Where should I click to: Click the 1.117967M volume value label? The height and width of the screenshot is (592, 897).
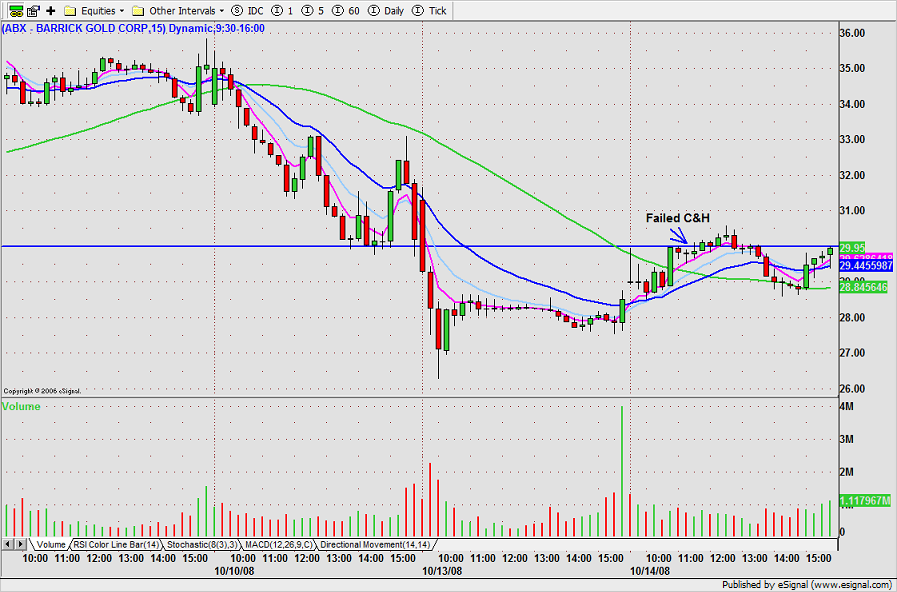(x=864, y=500)
